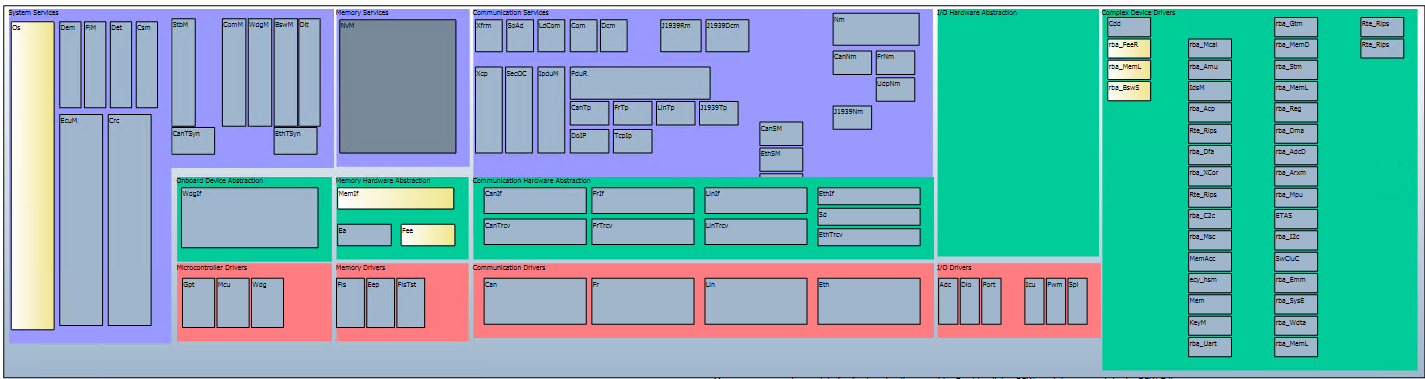Screen dimensions: 1425x379
Task: Open the Det module block
Action: (121, 64)
